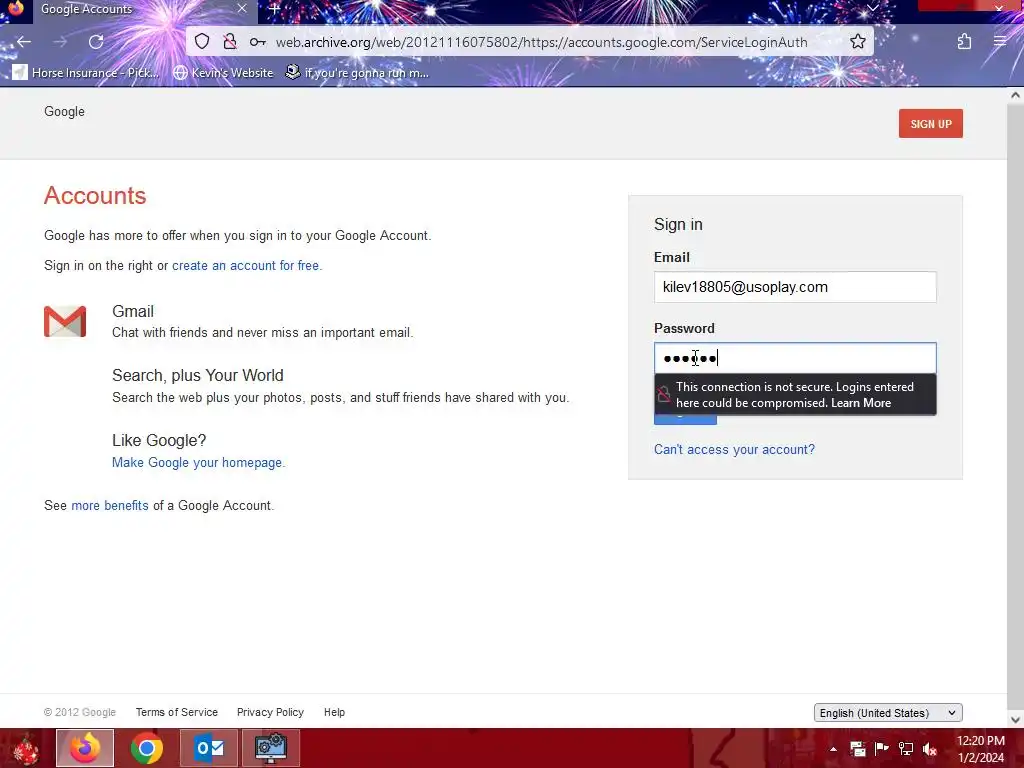Open the Firefox hamburger menu
The image size is (1024, 768).
[x=1000, y=41]
